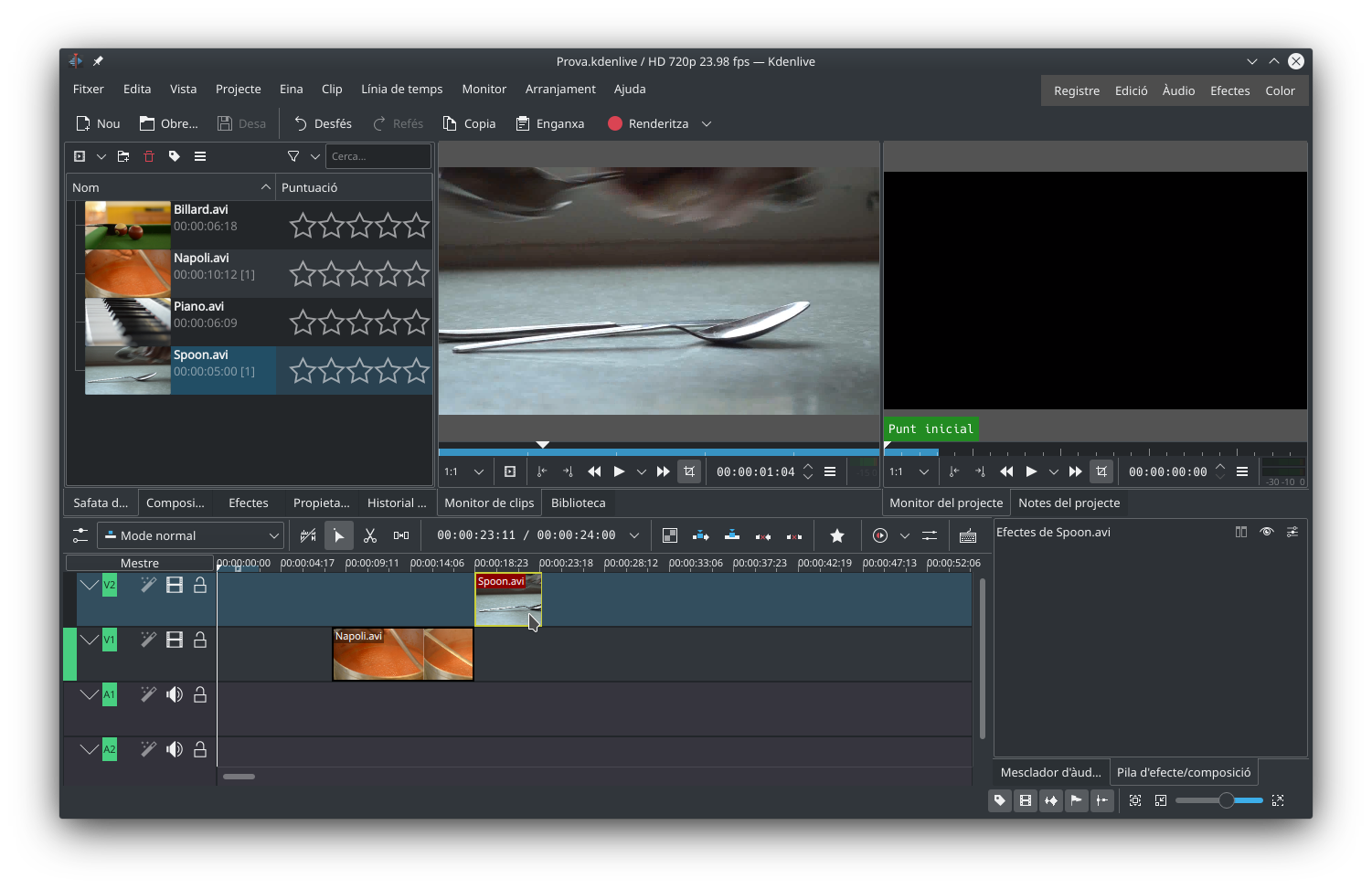
Task: Click the delete clip trash icon in bin
Action: click(149, 156)
